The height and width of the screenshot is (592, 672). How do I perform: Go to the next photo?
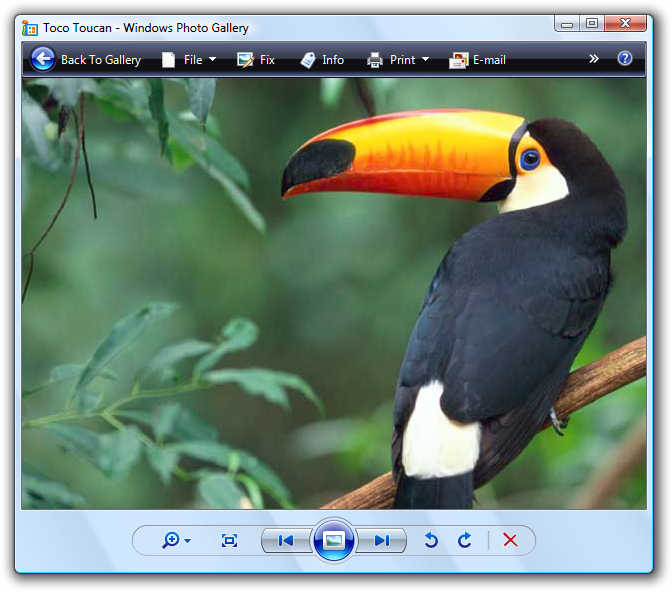click(x=381, y=541)
